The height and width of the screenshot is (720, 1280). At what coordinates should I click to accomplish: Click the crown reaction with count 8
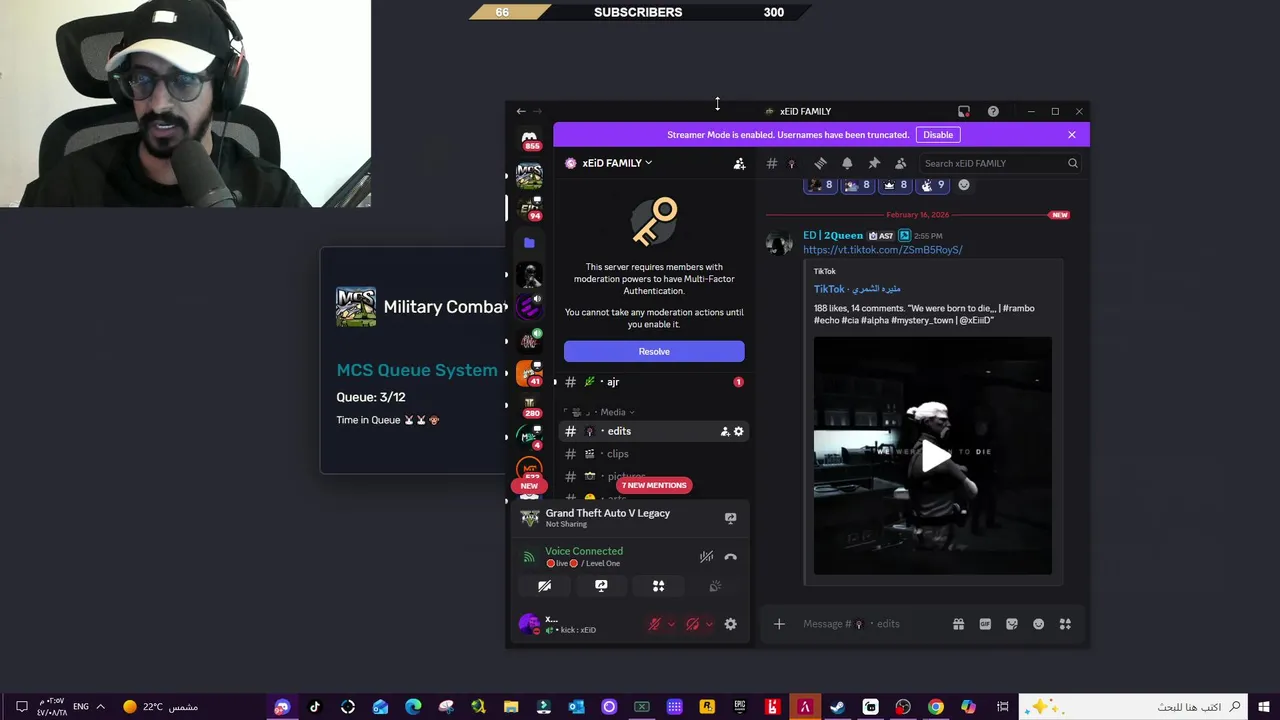tap(895, 185)
